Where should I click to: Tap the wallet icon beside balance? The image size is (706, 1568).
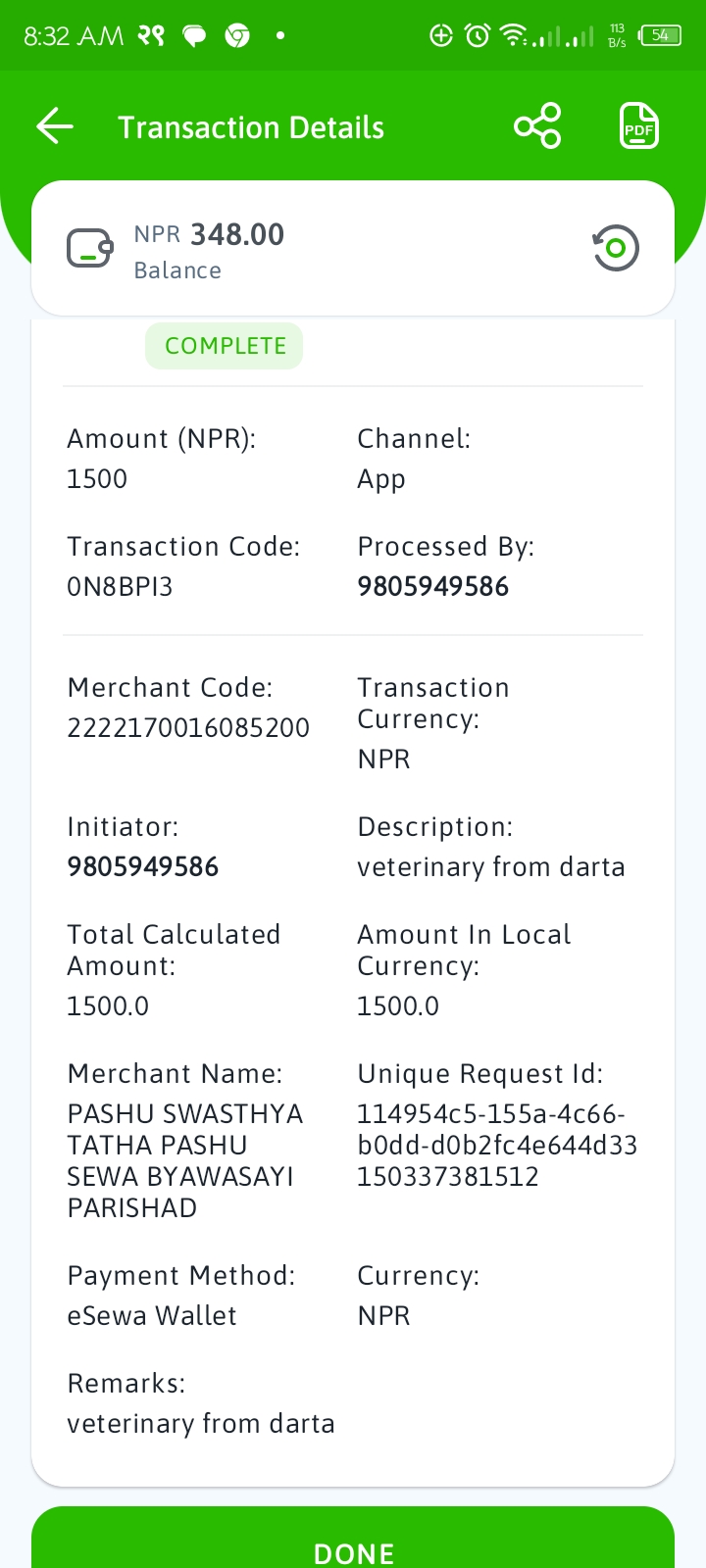(90, 248)
